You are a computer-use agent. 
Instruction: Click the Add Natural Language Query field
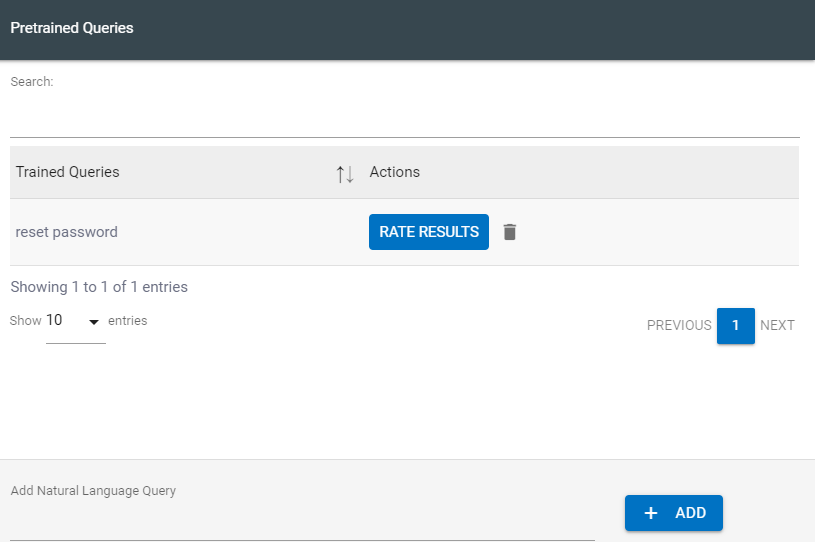point(302,522)
